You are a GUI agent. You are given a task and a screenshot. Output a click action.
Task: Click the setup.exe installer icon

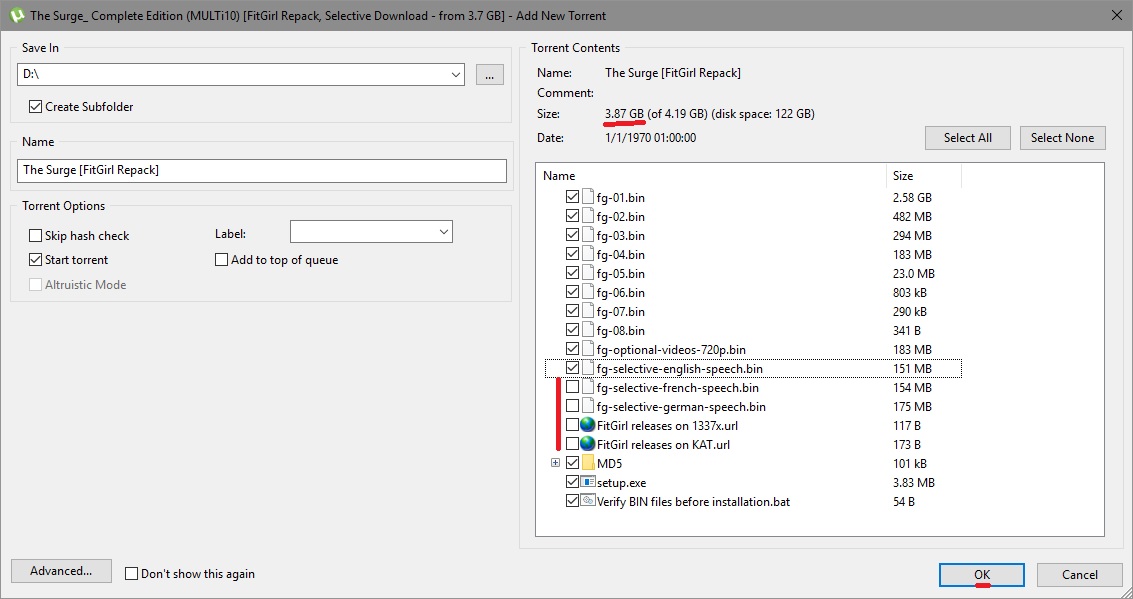(587, 482)
